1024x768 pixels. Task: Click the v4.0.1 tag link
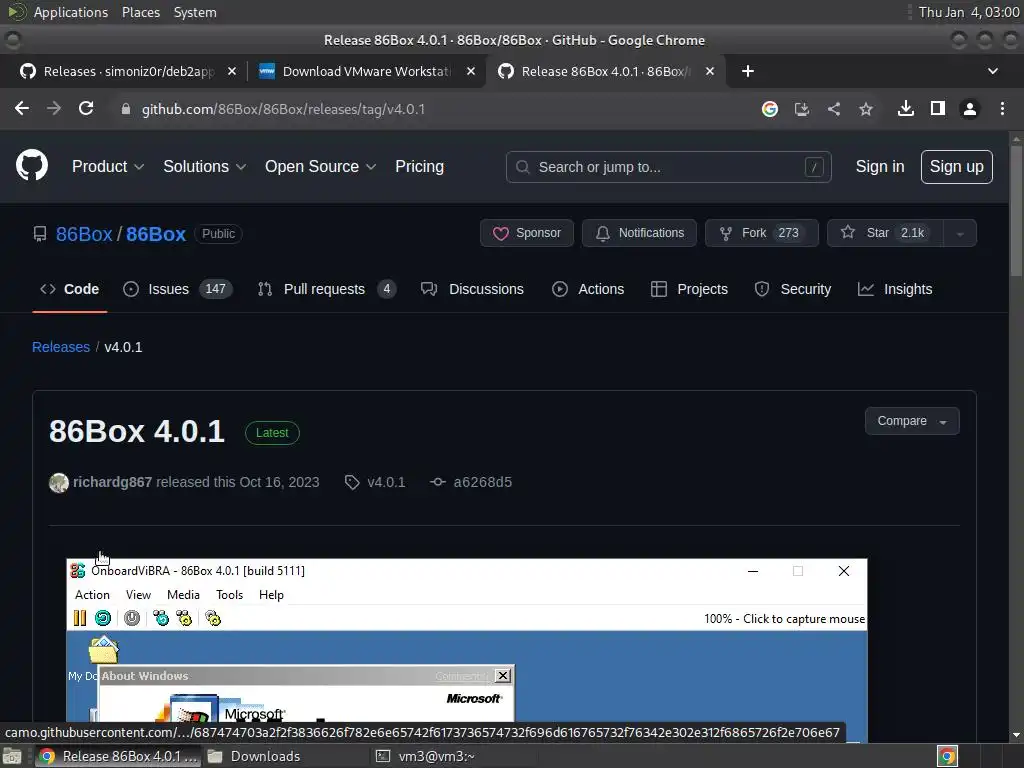pyautogui.click(x=386, y=482)
